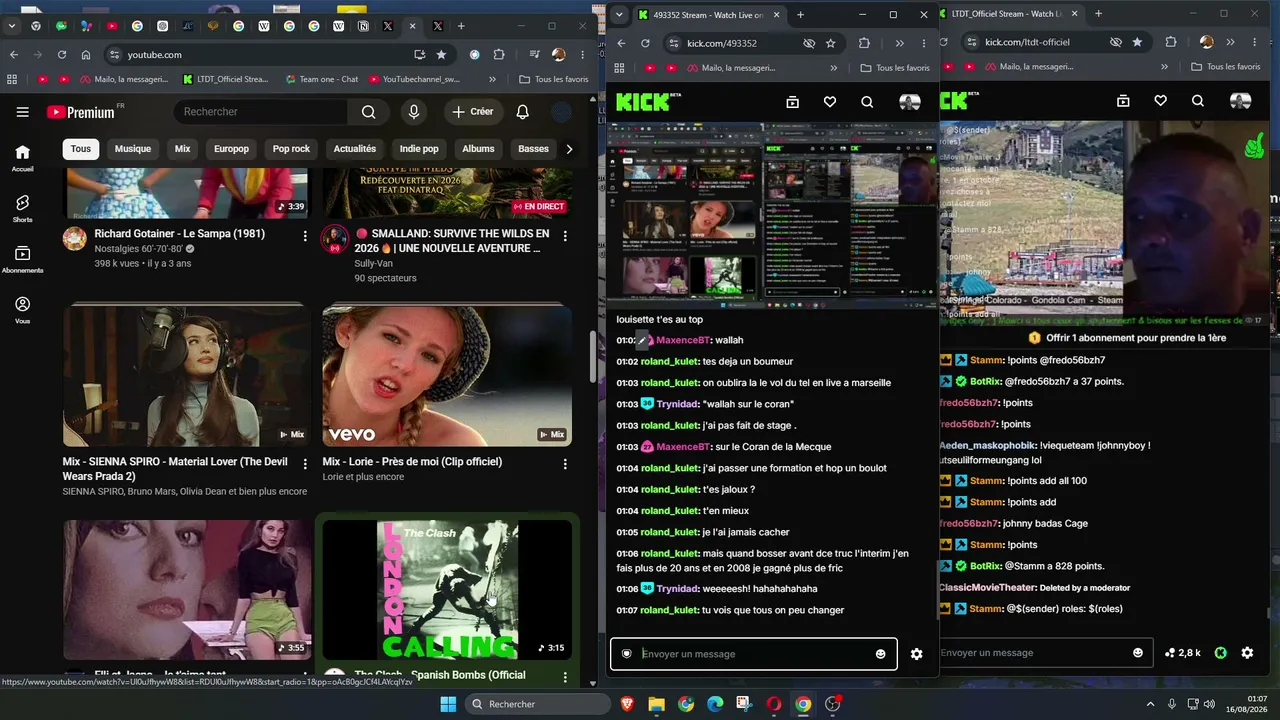Show hidden bookmarks chevron in LTDT Kick window
Screen dimensions: 1280x720
[x=1165, y=67]
